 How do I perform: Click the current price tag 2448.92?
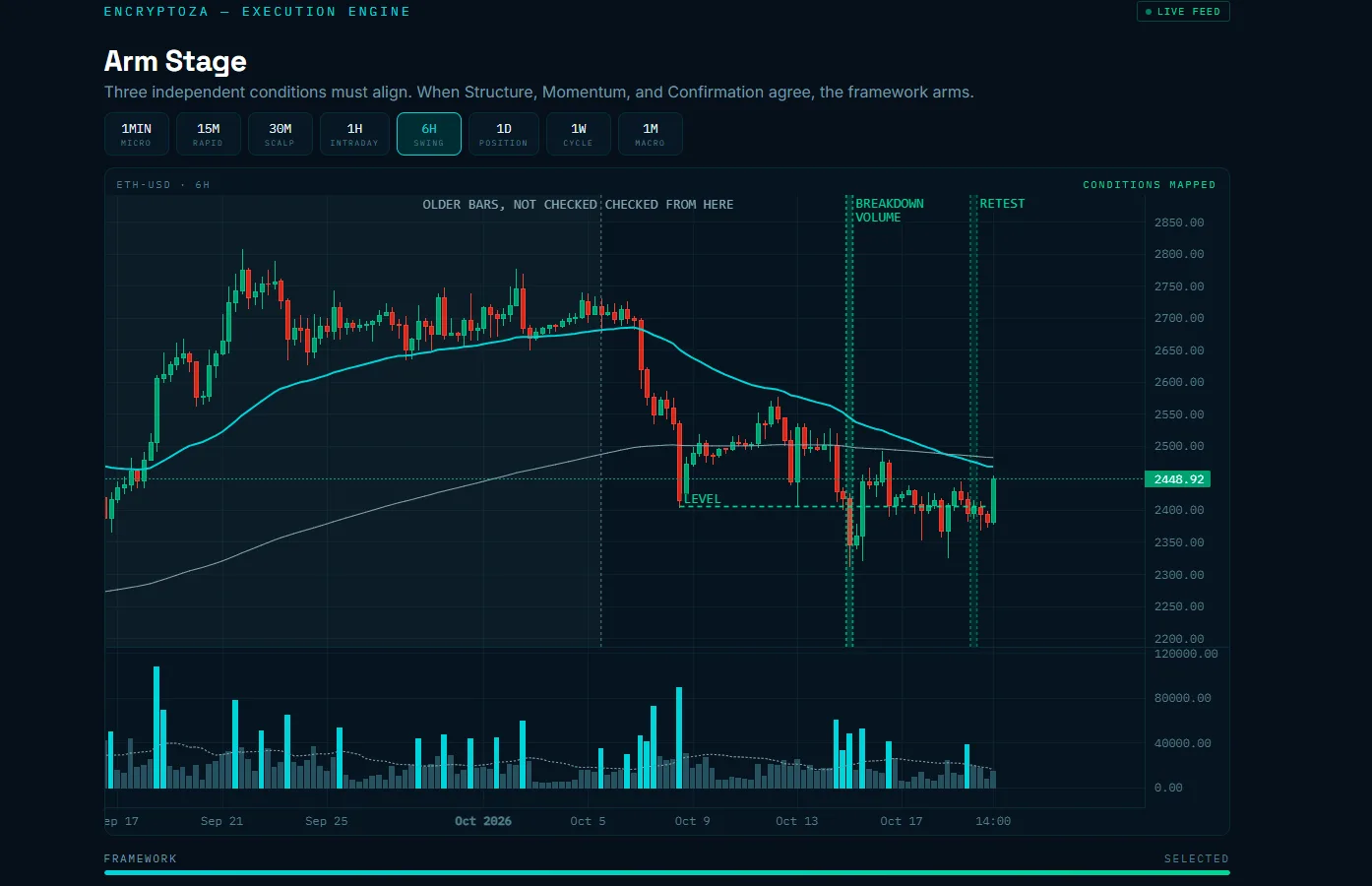[x=1178, y=479]
